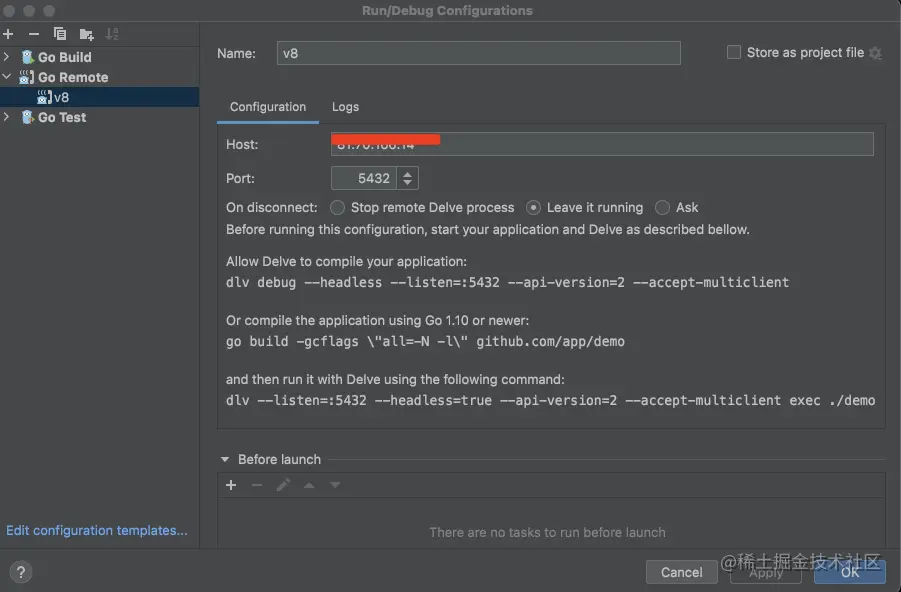Image resolution: width=901 pixels, height=592 pixels.
Task: Select the Go Test category
Action: [62, 117]
